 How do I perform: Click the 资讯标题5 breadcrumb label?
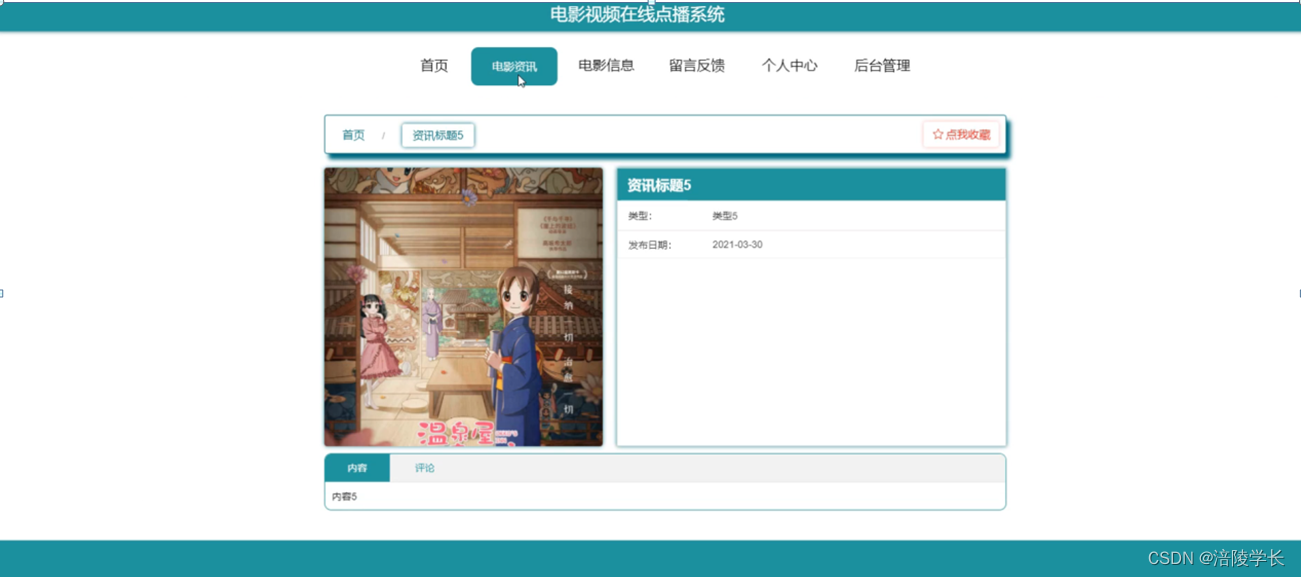(437, 133)
